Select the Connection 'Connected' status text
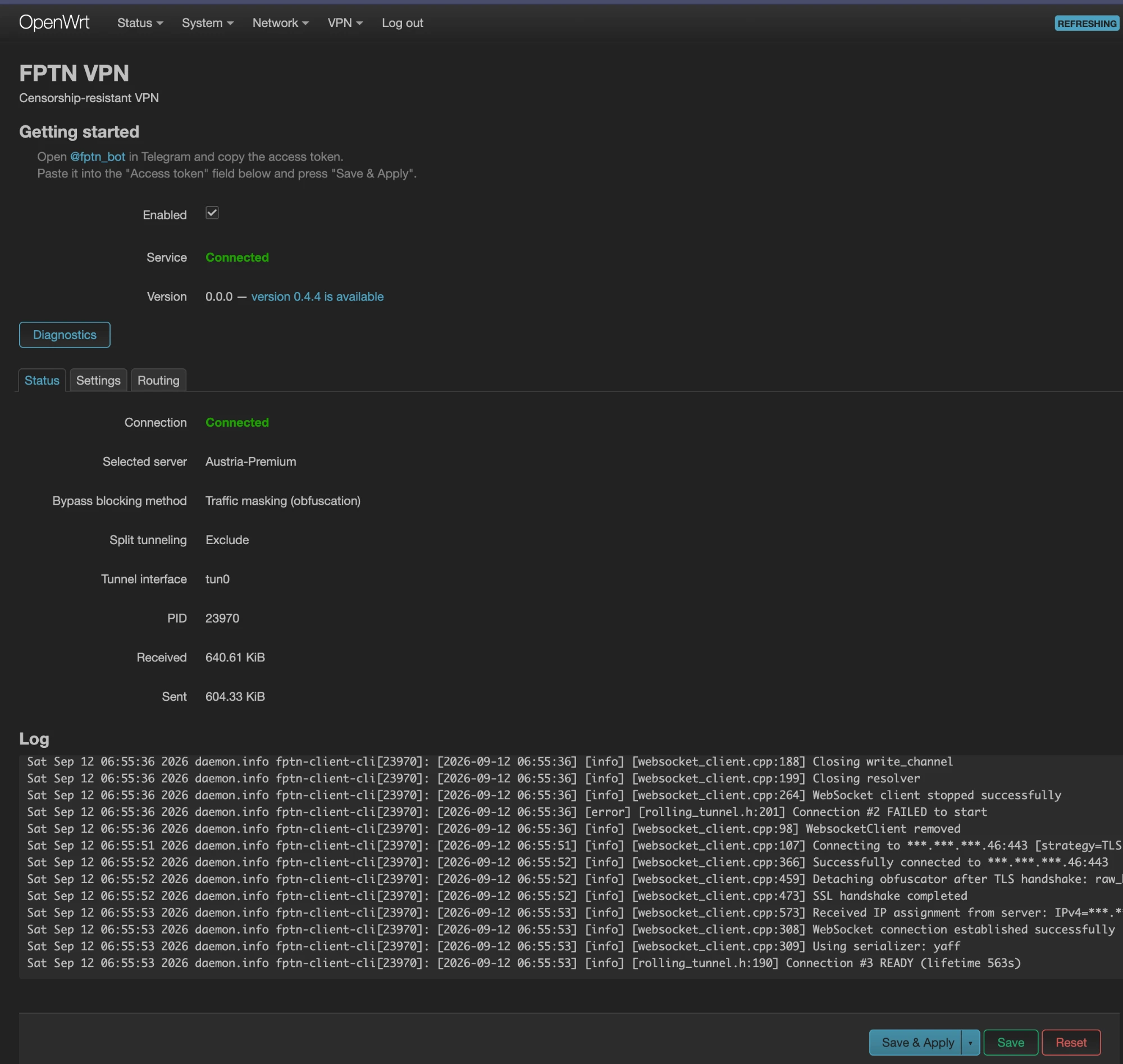The height and width of the screenshot is (1064, 1123). point(237,423)
